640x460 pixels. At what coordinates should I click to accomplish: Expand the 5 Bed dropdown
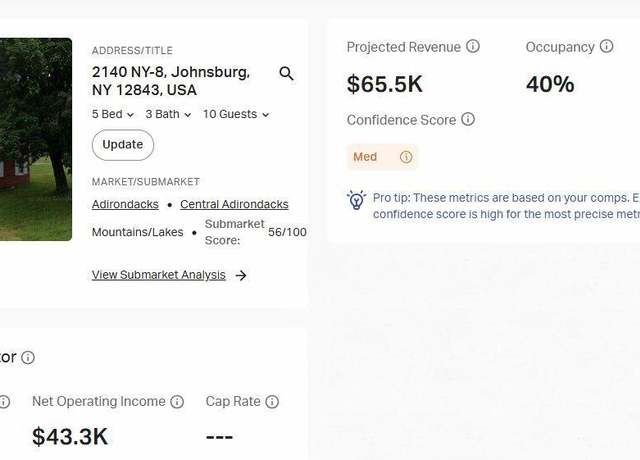[113, 114]
